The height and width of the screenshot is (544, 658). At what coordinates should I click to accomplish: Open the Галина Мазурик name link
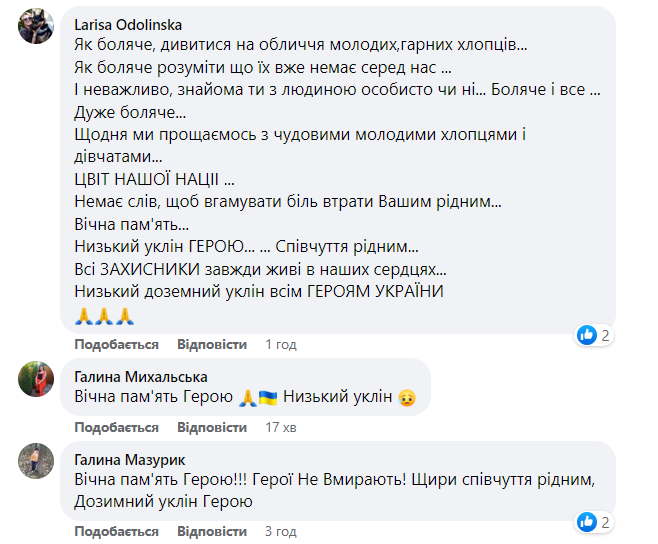[132, 458]
